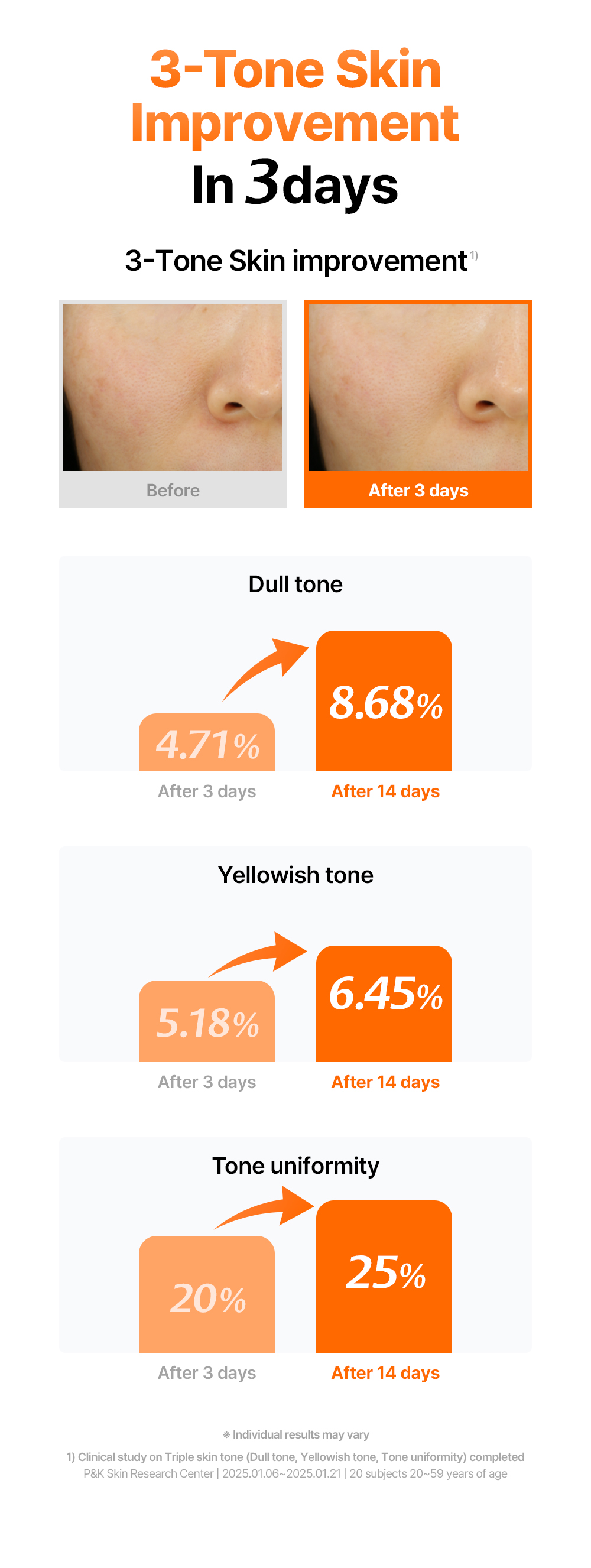Click the Before skin photo
This screenshot has height=1568, width=591.
click(x=173, y=387)
